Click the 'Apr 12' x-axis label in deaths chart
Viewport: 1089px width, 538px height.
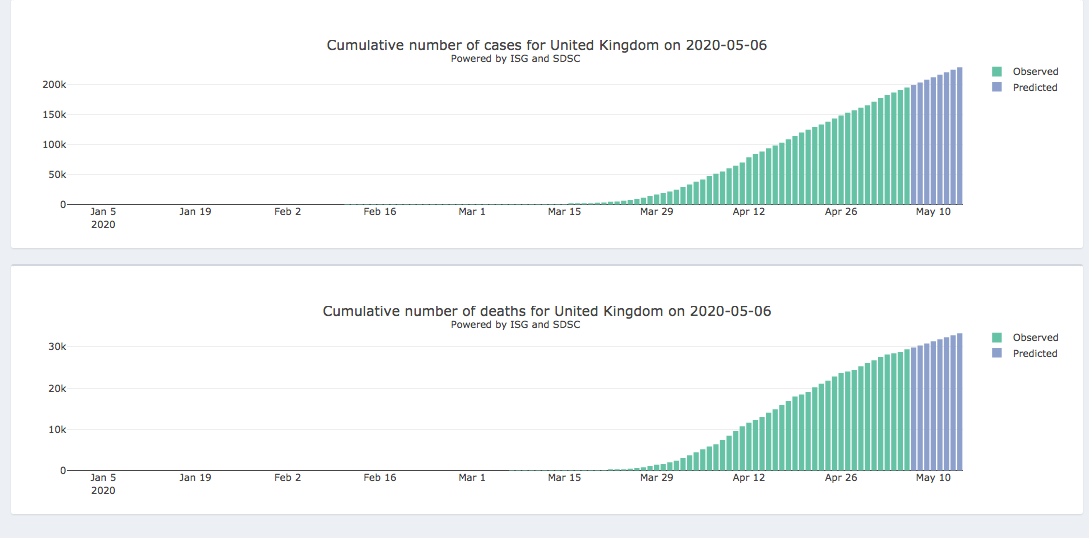(x=748, y=478)
